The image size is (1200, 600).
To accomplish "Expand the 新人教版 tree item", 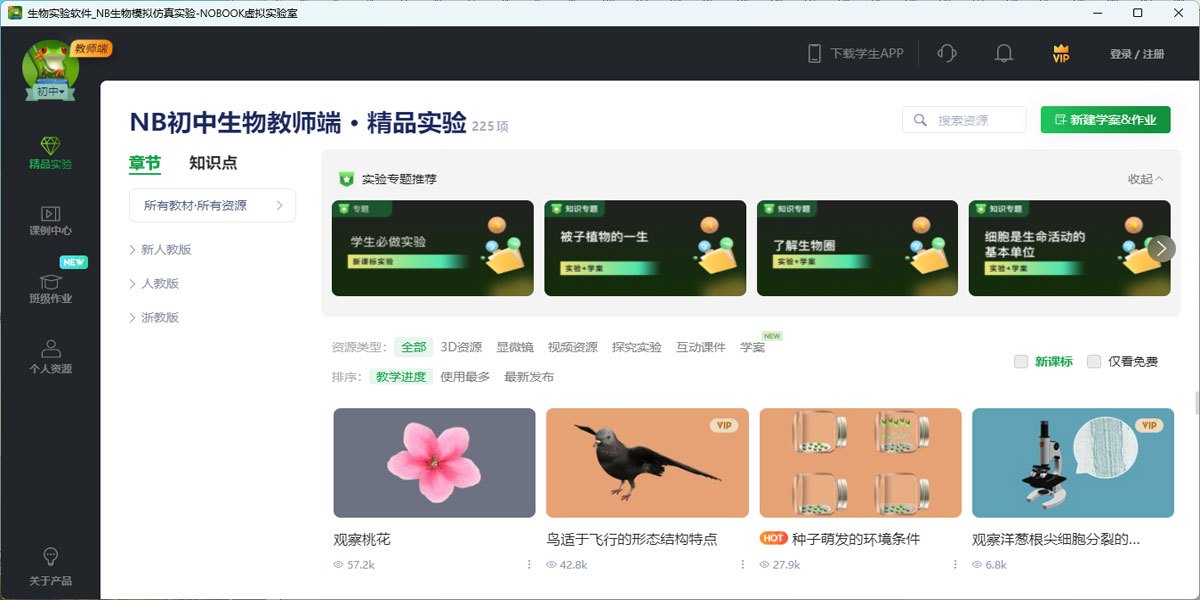I will click(133, 250).
